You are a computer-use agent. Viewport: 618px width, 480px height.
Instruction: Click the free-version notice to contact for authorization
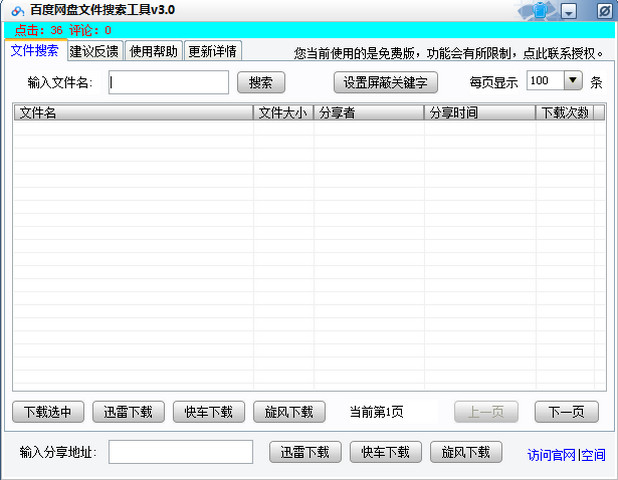pyautogui.click(x=449, y=53)
